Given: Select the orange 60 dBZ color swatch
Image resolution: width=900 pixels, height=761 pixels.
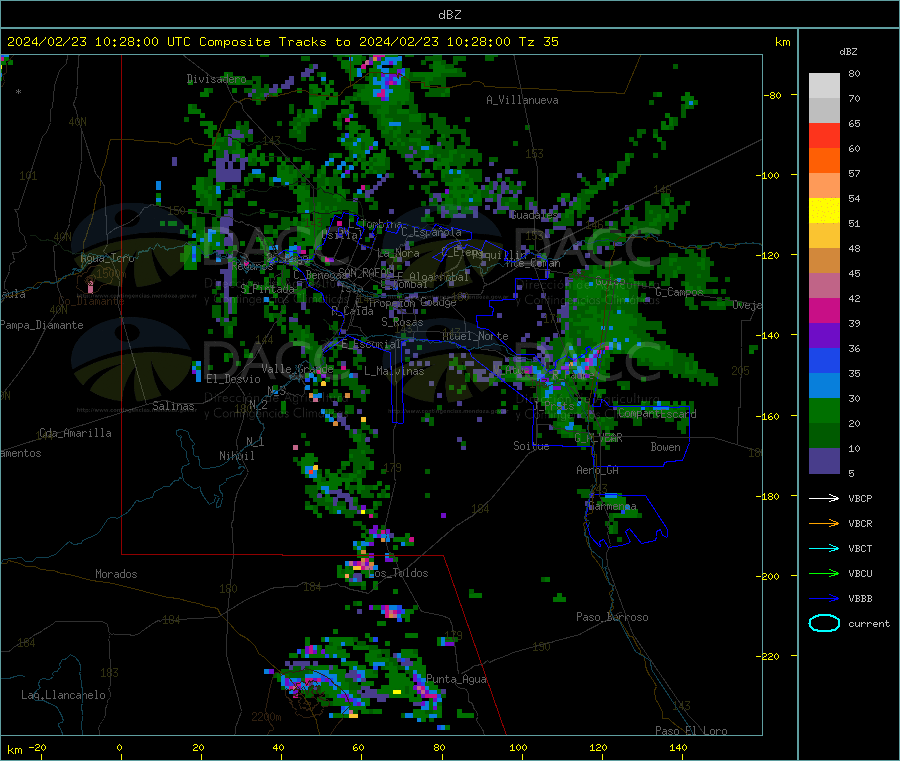Looking at the screenshot, I should point(824,161).
